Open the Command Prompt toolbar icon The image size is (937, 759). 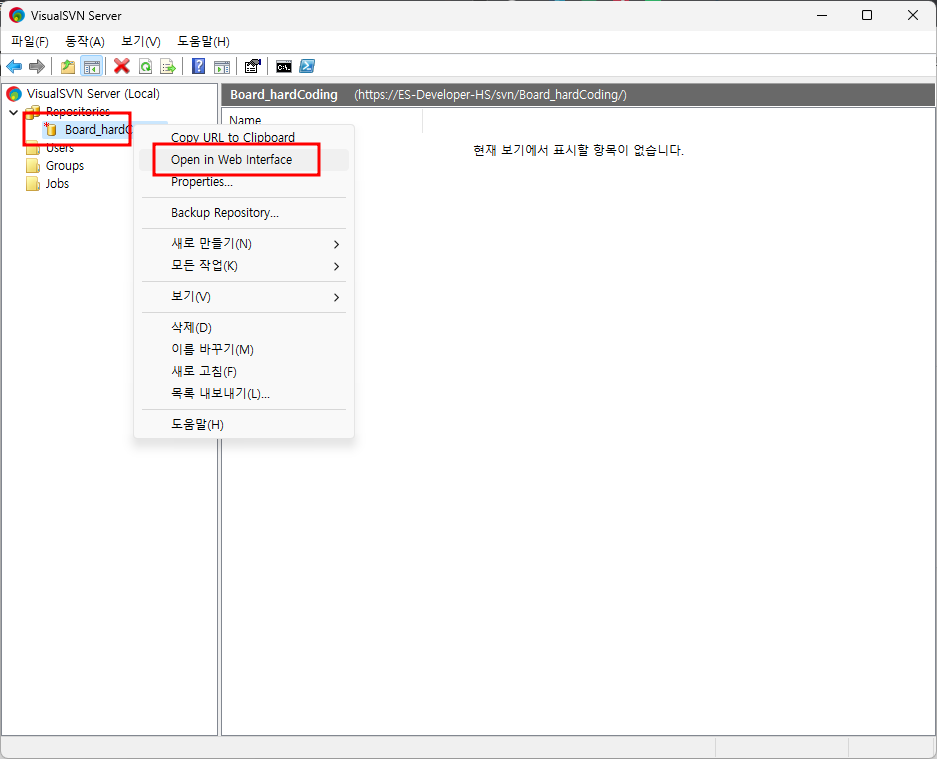pos(284,66)
